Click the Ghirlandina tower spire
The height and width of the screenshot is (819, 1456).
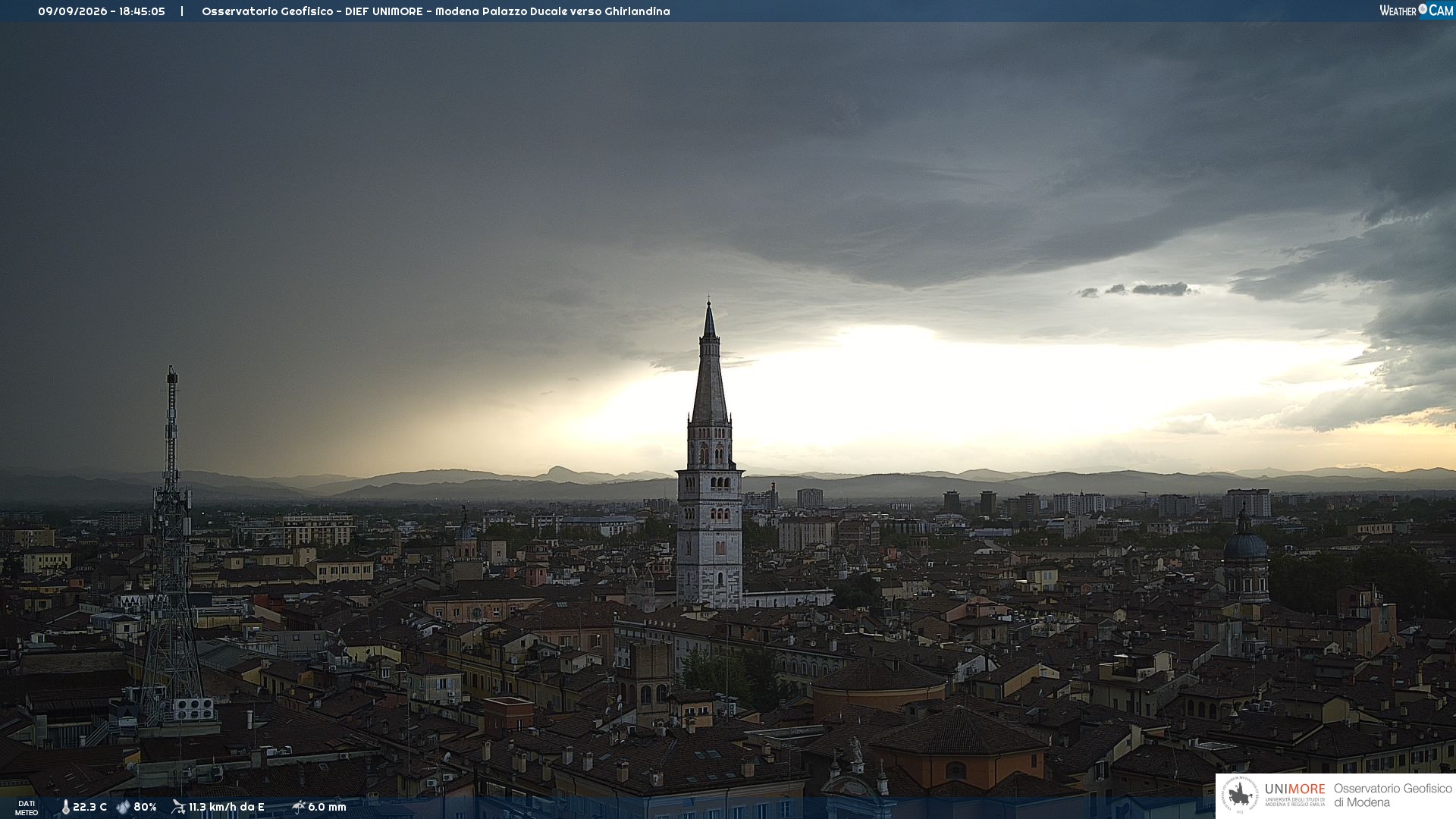pyautogui.click(x=710, y=364)
